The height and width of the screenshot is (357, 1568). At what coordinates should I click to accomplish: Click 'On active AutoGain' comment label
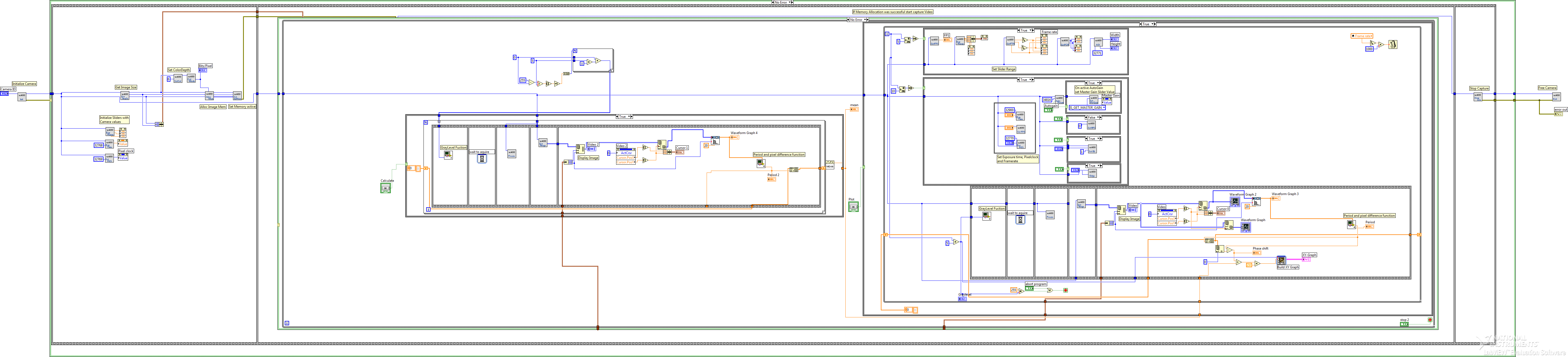pos(1094,90)
